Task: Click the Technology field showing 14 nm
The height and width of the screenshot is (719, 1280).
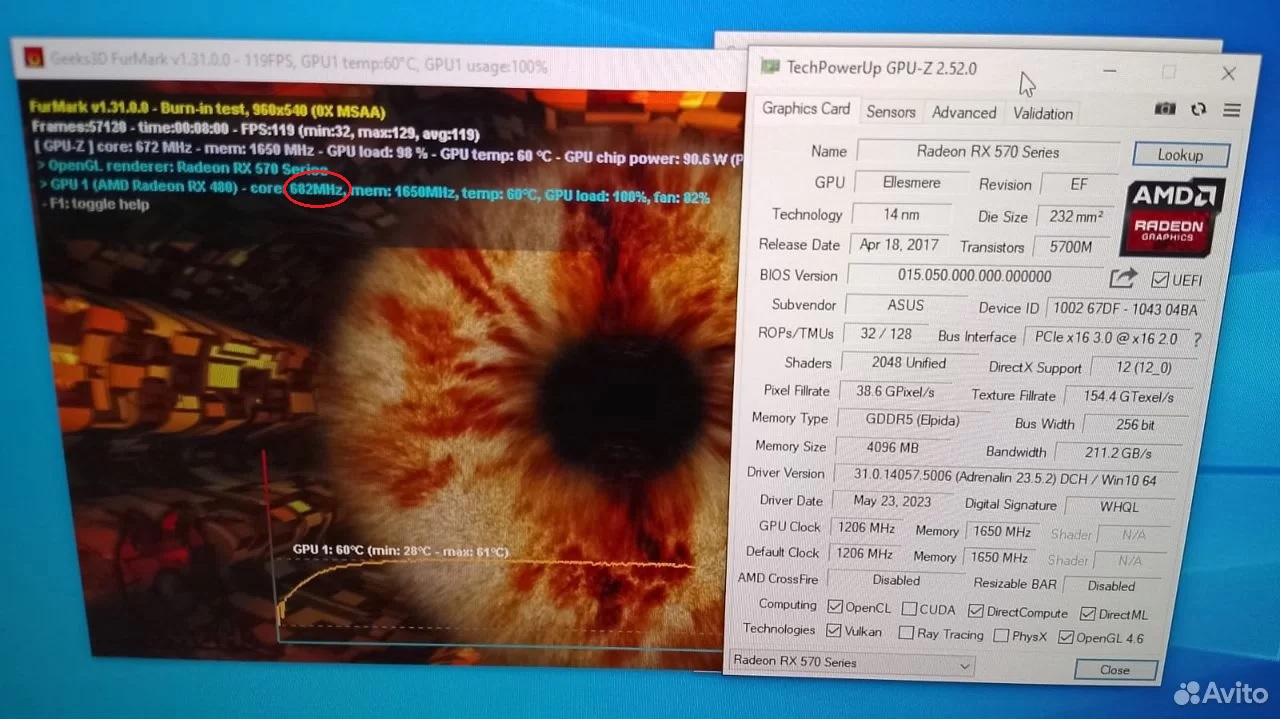Action: (x=900, y=214)
